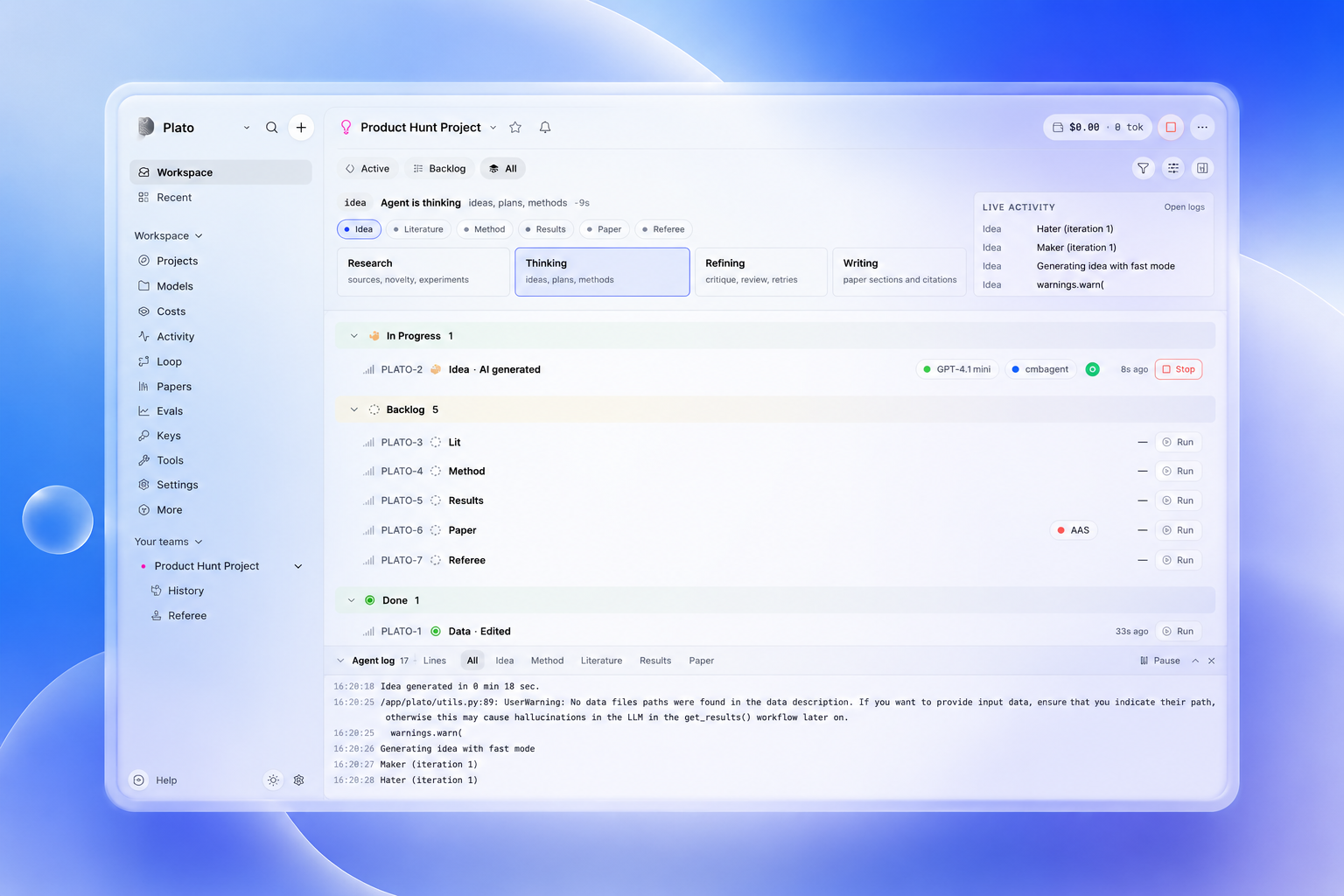The height and width of the screenshot is (896, 1344).
Task: Select the Idea stage chip
Action: pos(359,229)
